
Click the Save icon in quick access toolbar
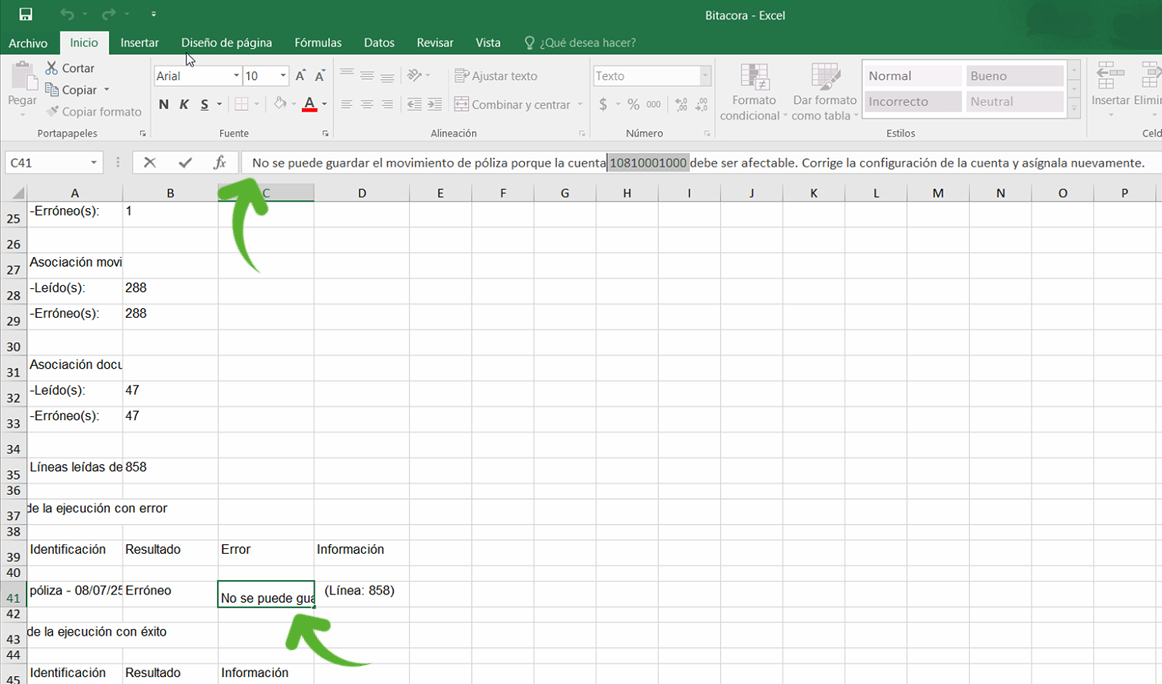pyautogui.click(x=26, y=14)
